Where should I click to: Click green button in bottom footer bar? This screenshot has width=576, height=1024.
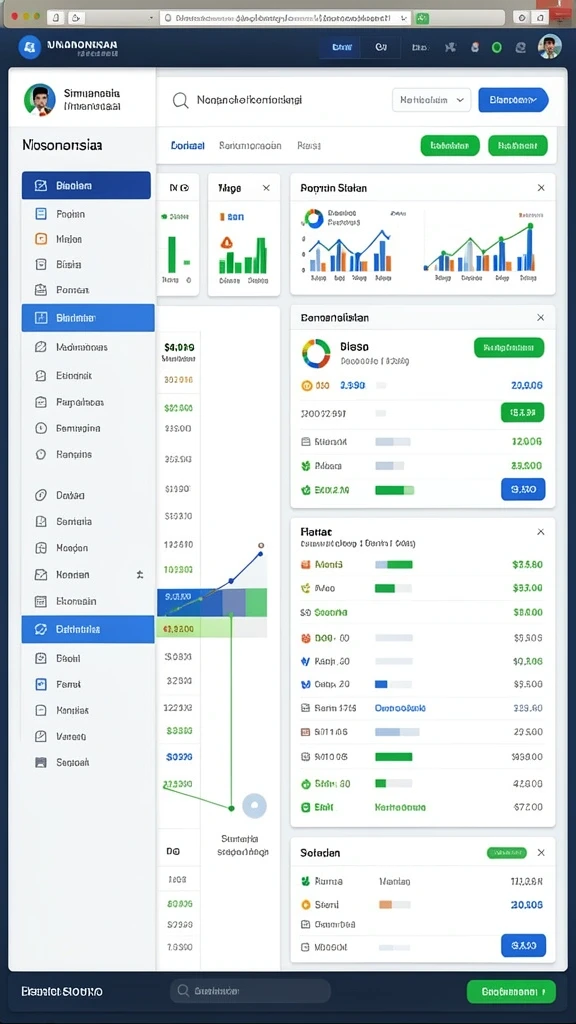click(x=511, y=991)
